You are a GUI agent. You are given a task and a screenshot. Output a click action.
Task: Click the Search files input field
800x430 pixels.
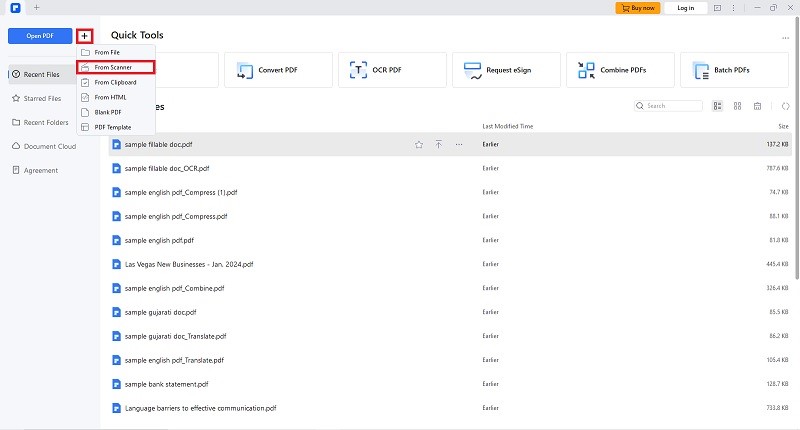668,106
